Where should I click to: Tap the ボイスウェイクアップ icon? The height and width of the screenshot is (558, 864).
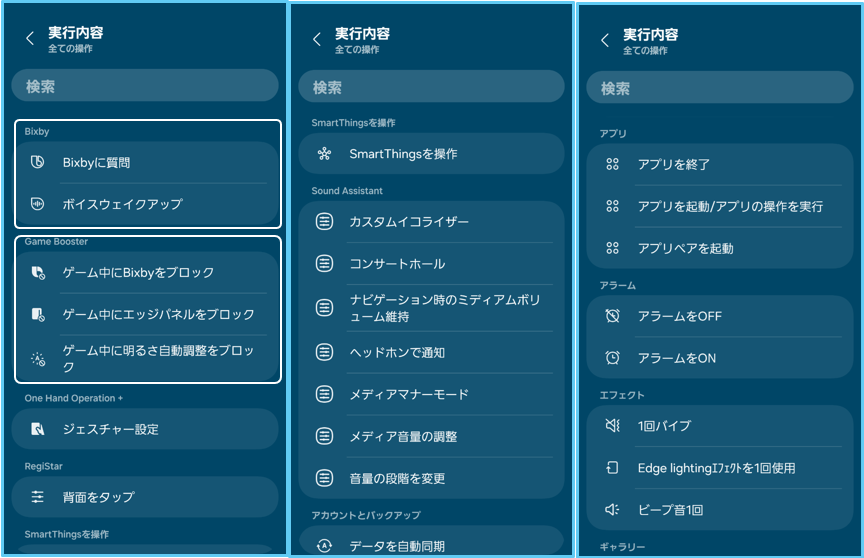[37, 204]
